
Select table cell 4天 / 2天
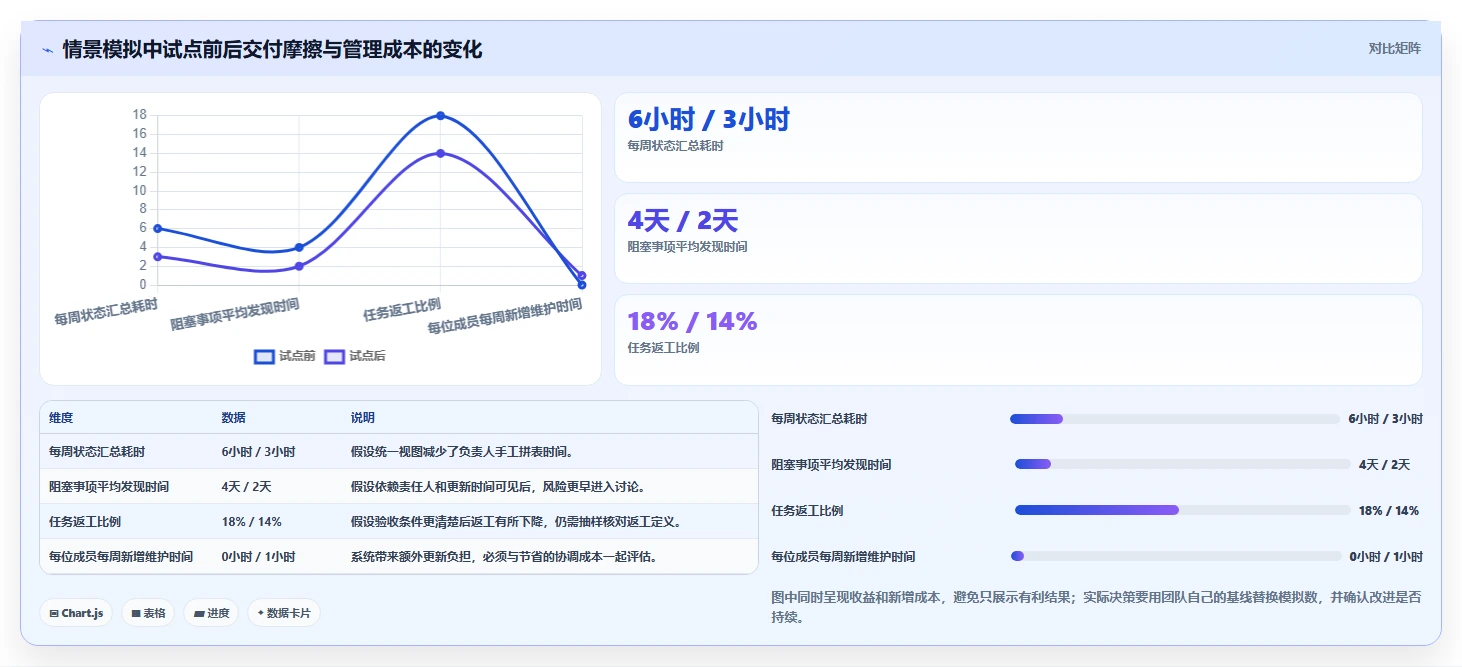[246, 487]
